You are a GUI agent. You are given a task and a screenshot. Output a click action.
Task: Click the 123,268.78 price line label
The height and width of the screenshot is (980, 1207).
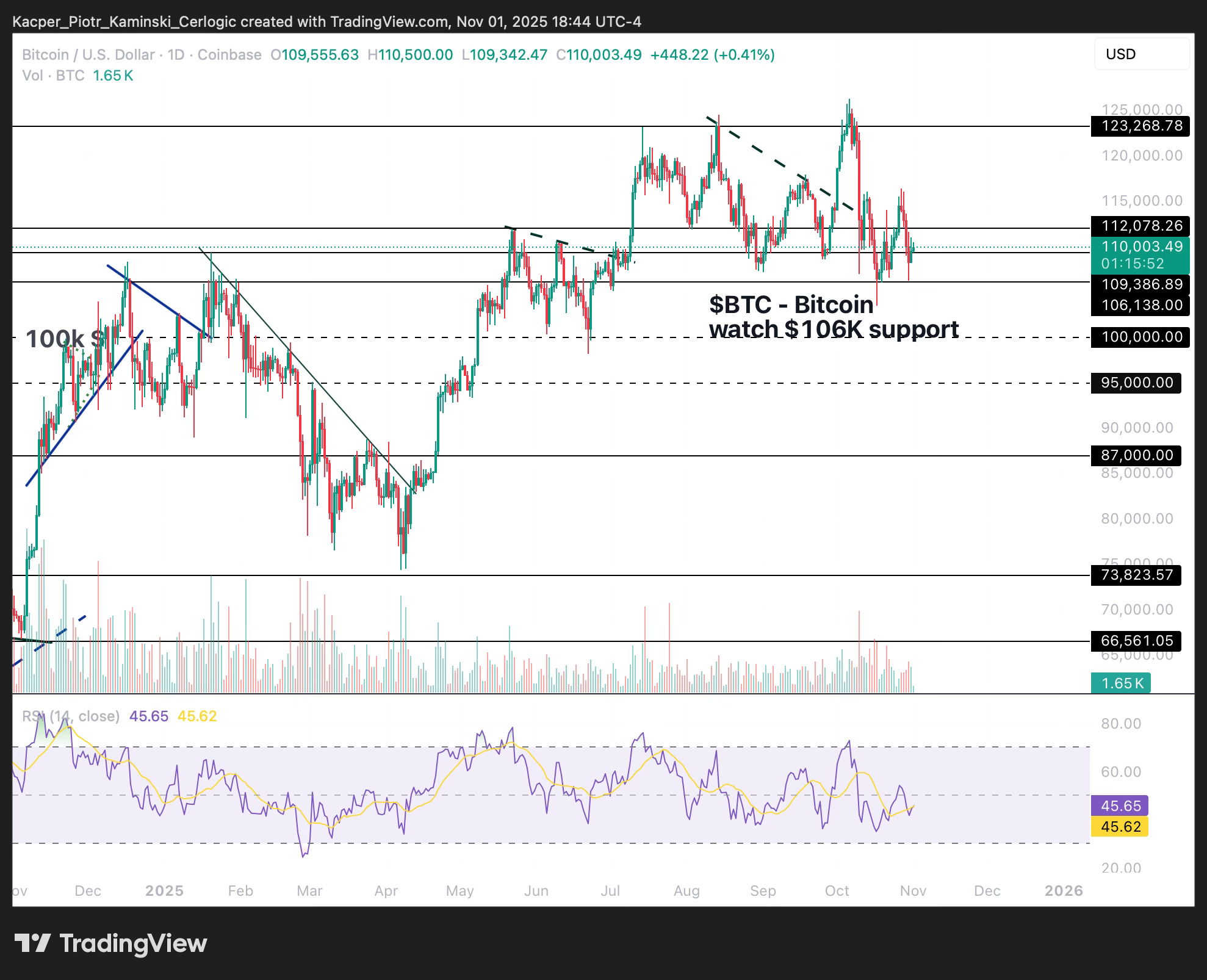tap(1139, 126)
